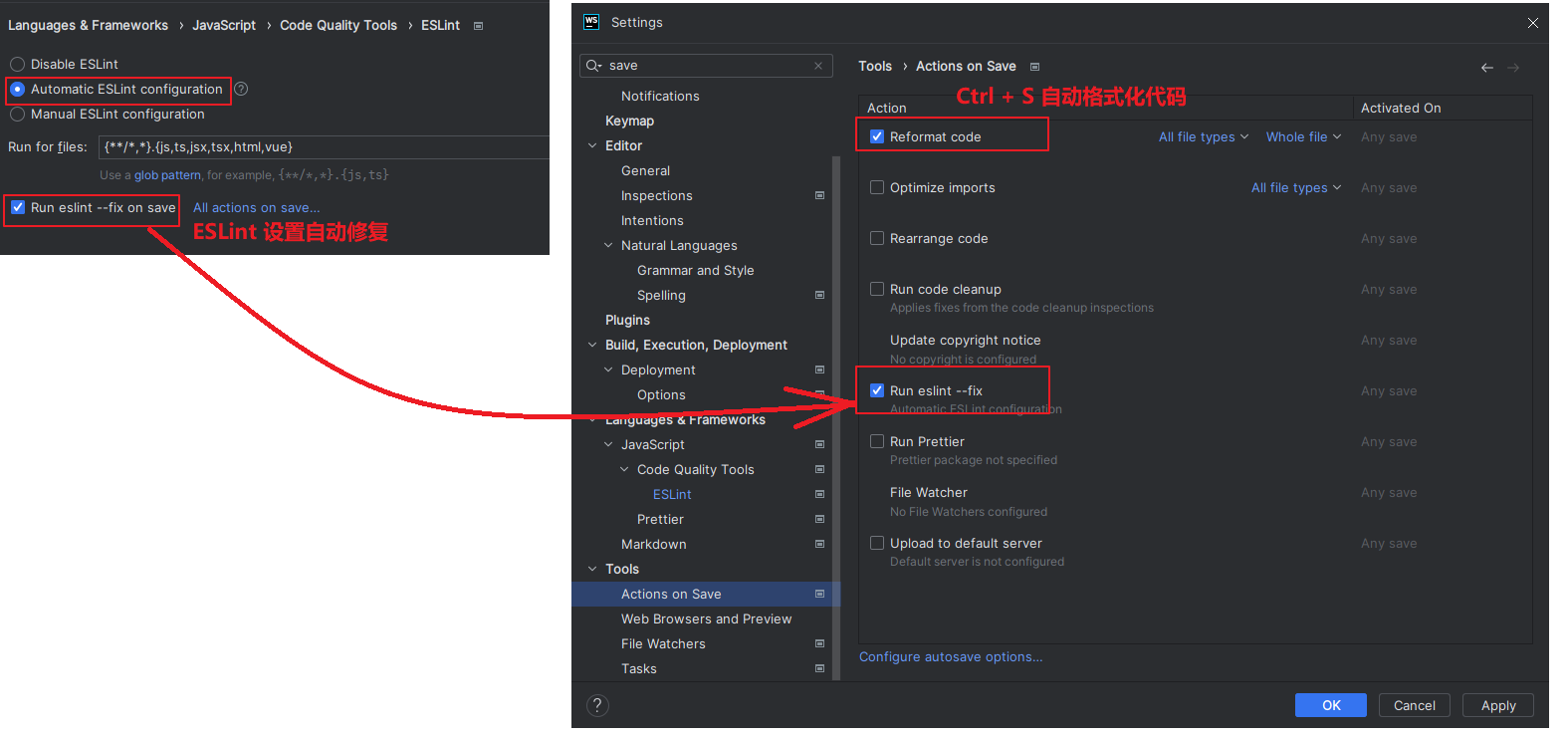Select General under Editor

(x=645, y=170)
